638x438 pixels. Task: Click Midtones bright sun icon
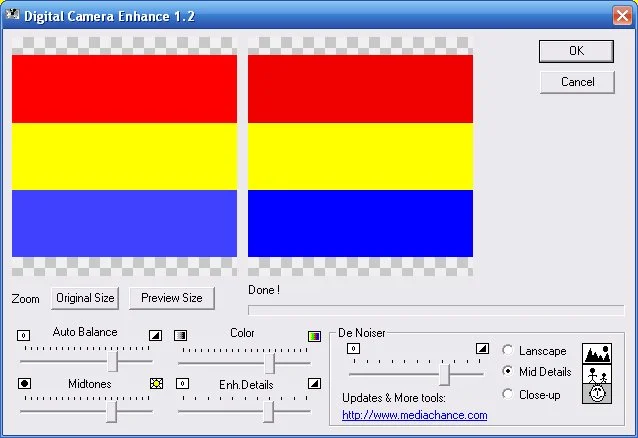tap(156, 383)
